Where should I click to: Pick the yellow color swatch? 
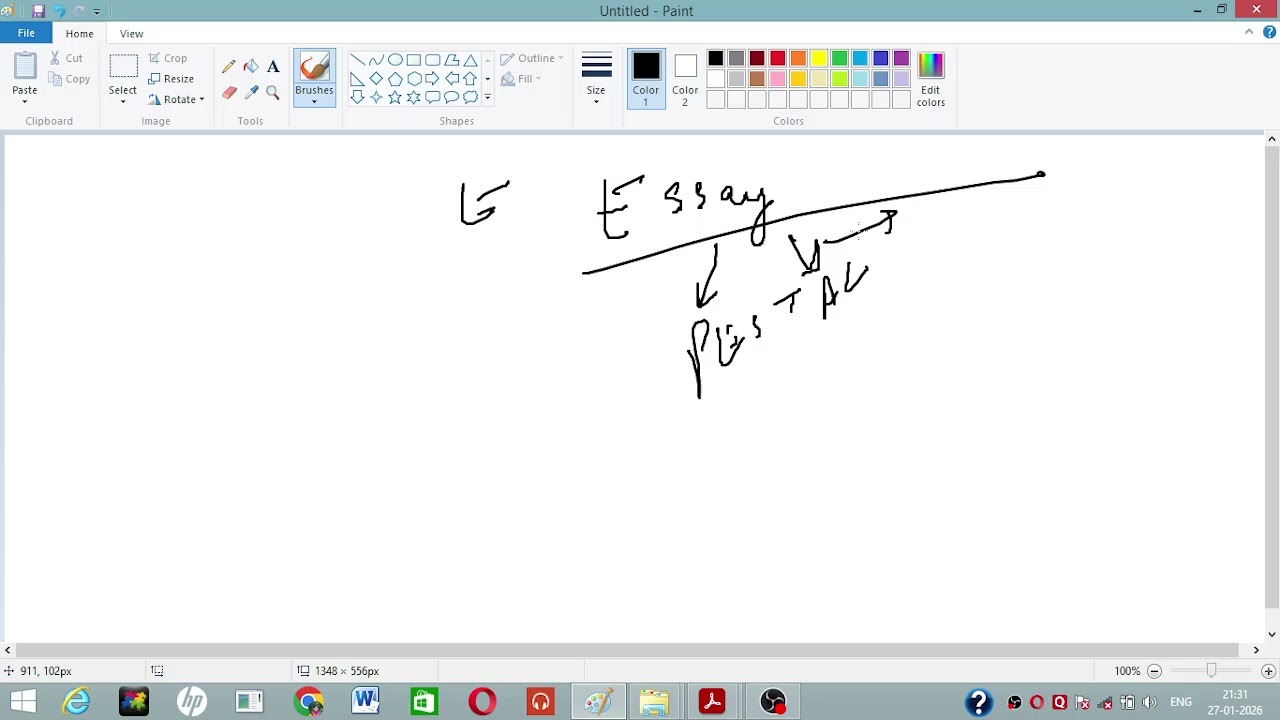point(819,58)
